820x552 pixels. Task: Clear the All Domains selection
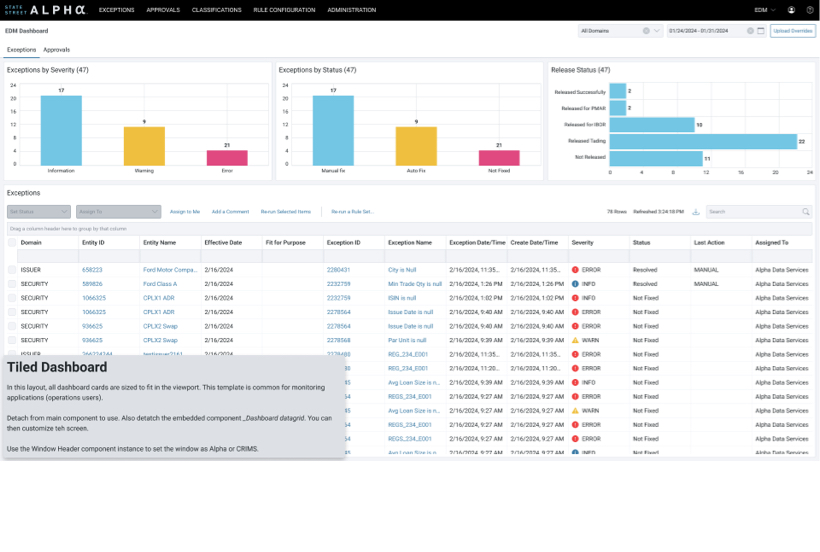[646, 31]
